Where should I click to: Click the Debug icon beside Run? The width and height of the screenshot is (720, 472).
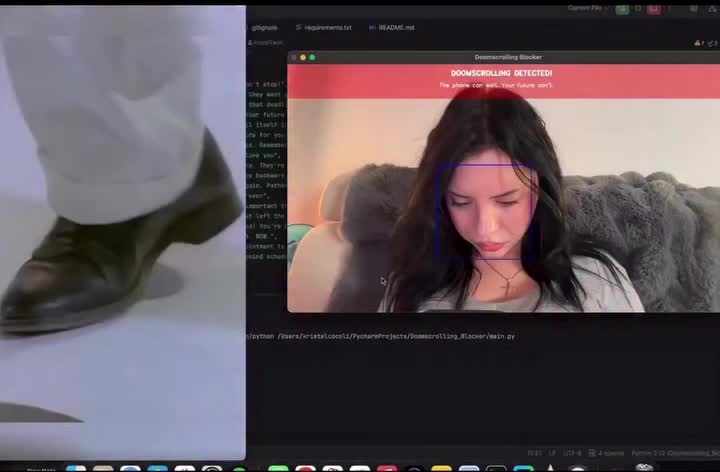[638, 9]
